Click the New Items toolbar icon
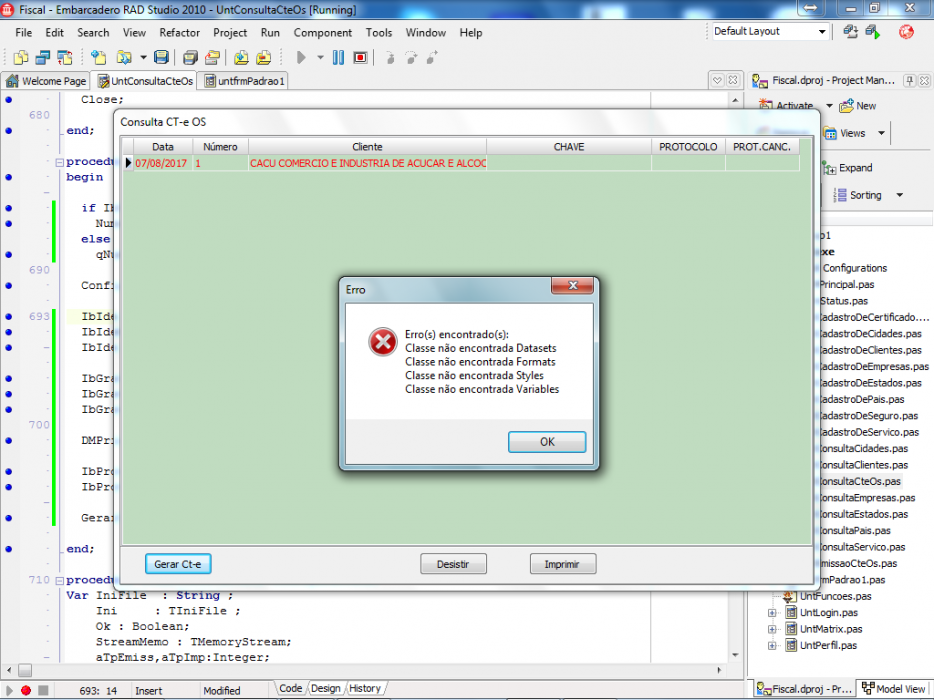 pos(98,57)
